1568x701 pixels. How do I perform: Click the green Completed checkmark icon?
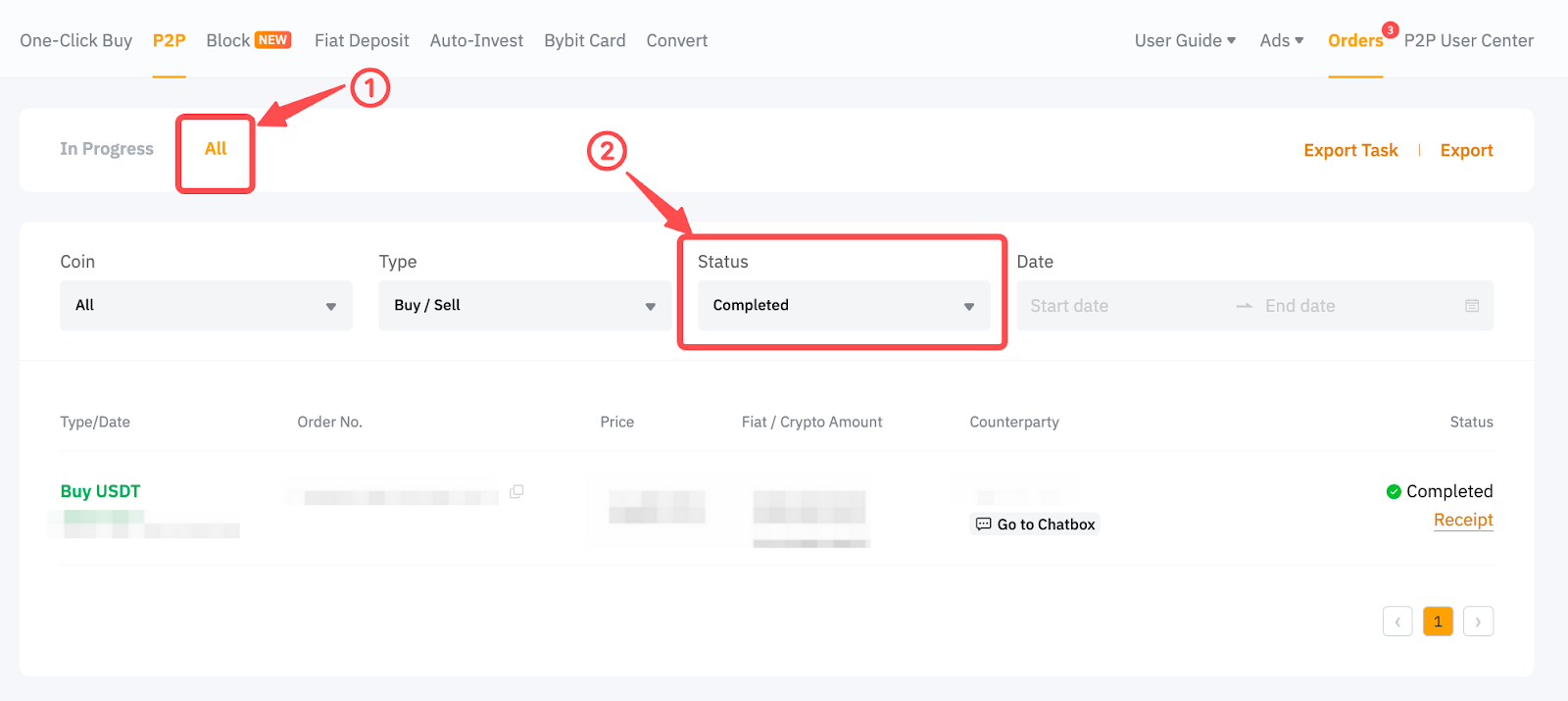1394,491
